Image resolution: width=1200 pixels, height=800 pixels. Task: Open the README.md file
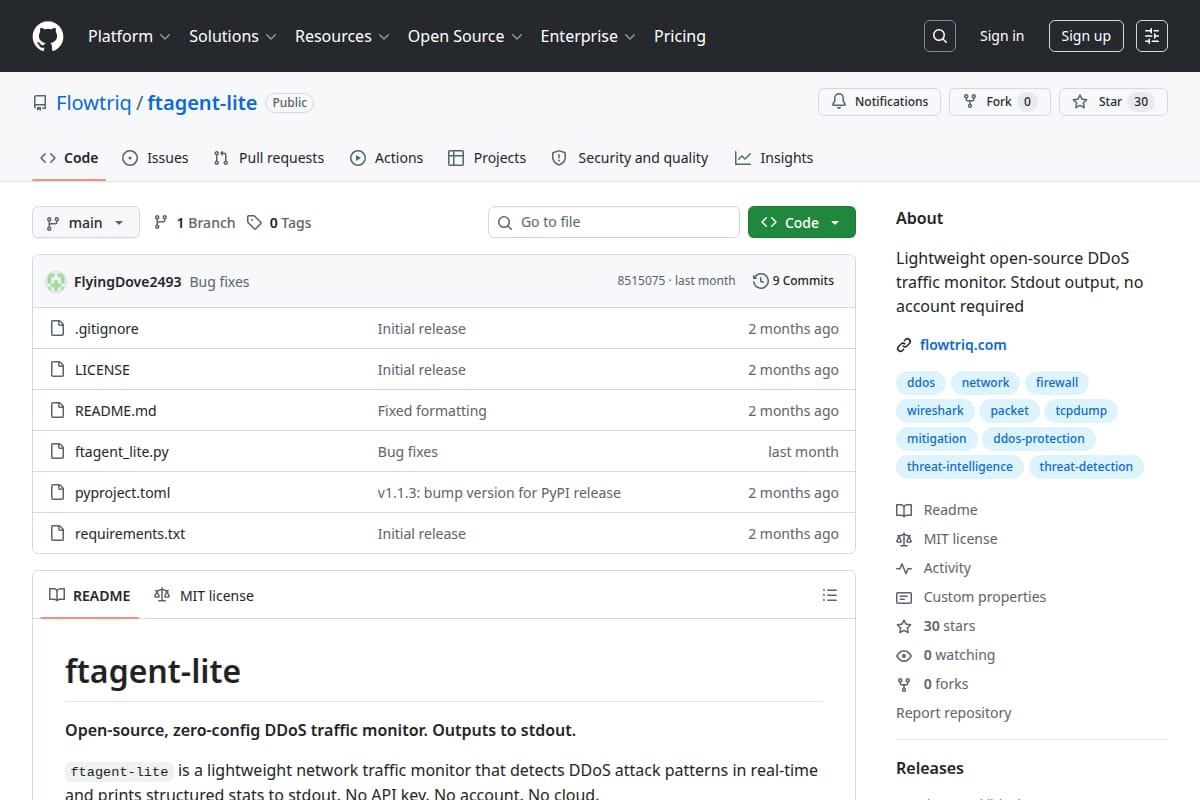[x=116, y=411]
